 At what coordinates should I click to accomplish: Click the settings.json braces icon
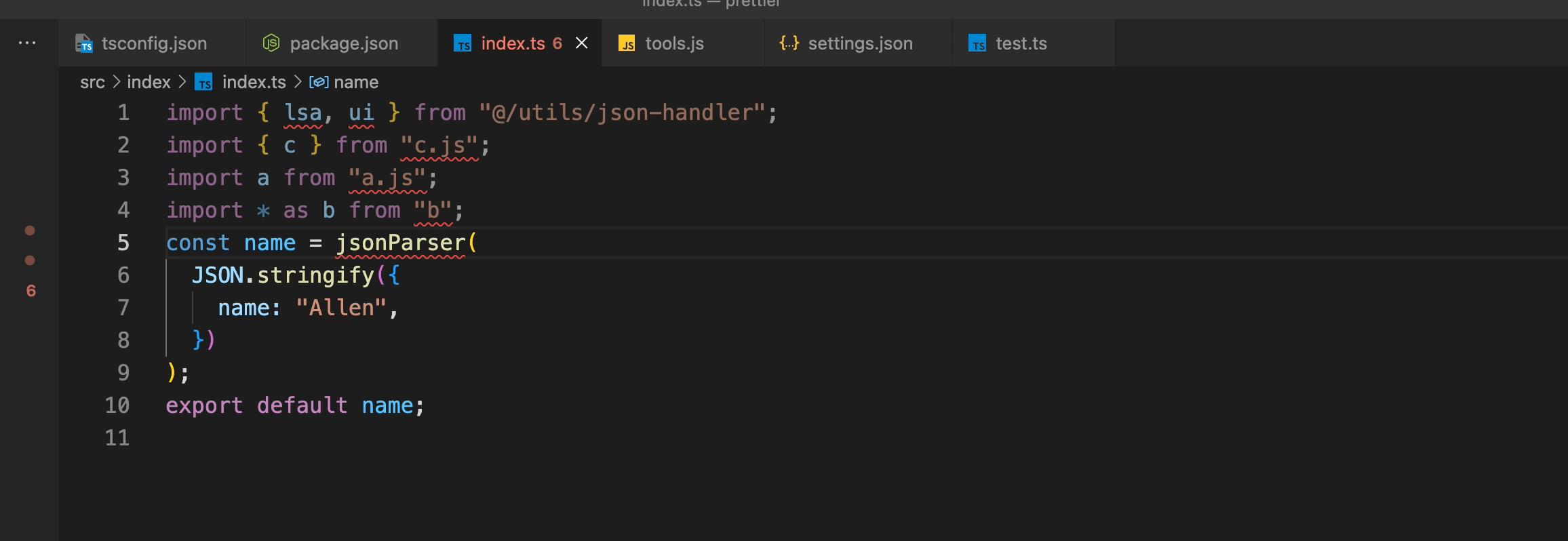789,43
